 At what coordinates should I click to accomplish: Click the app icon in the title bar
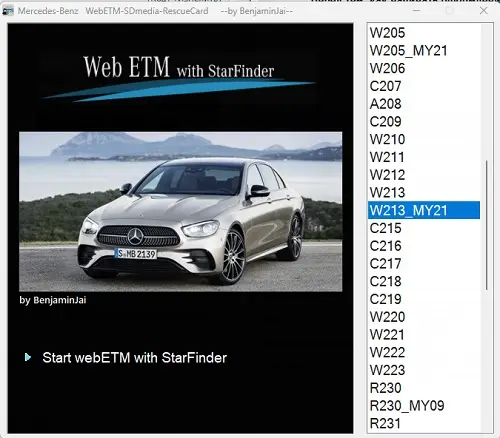[x=8, y=11]
